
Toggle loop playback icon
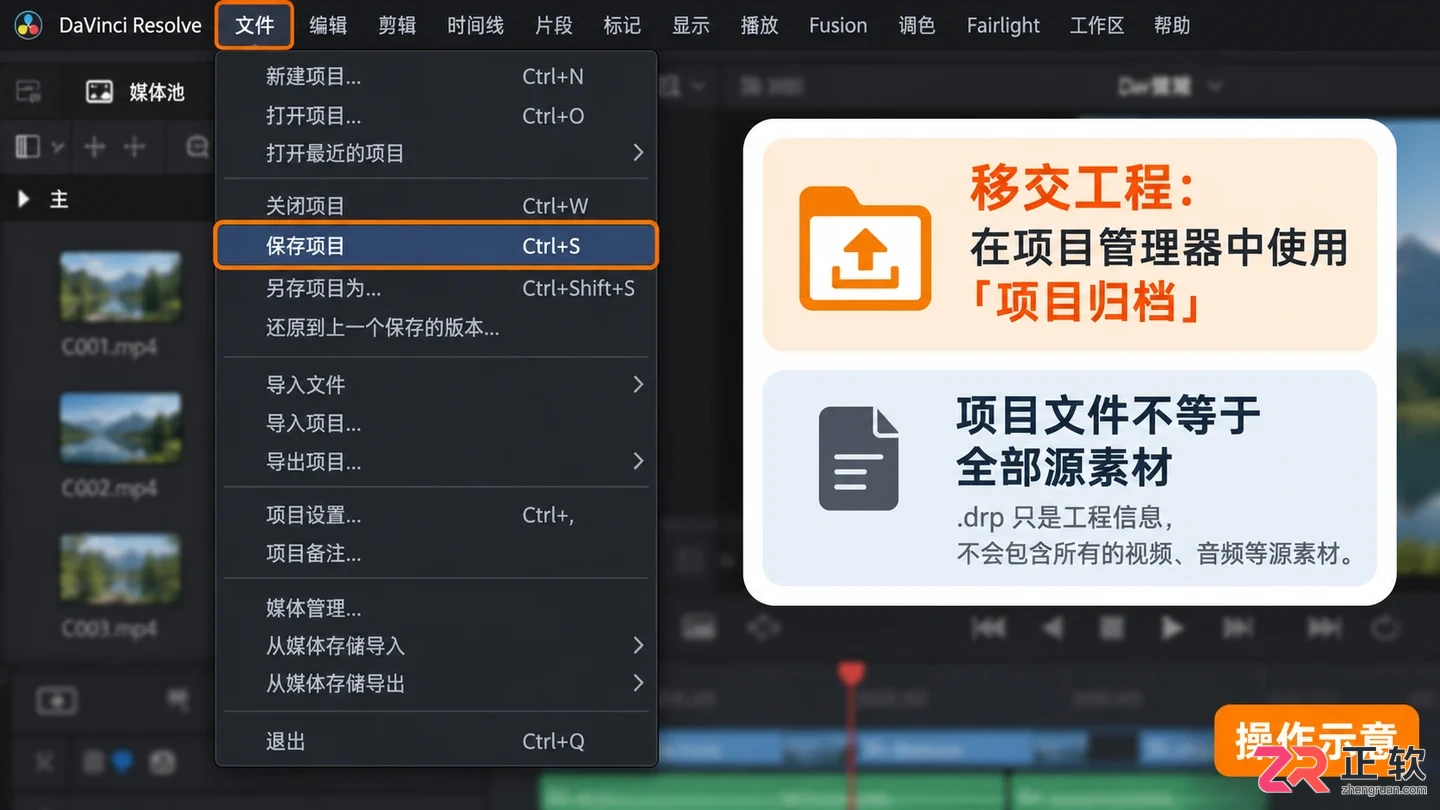click(x=1385, y=628)
